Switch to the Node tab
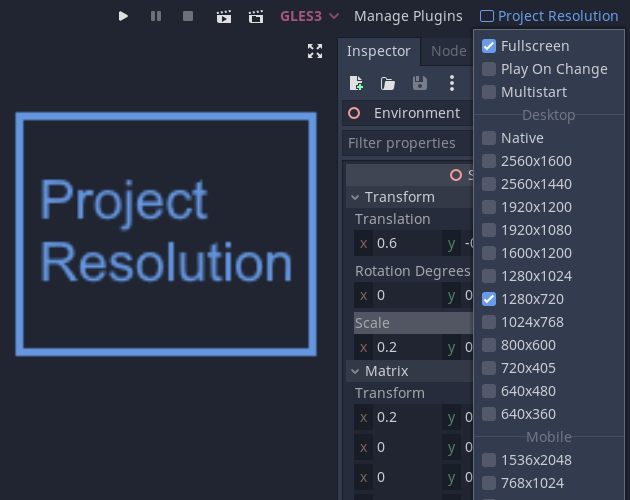This screenshot has width=630, height=500. (448, 51)
